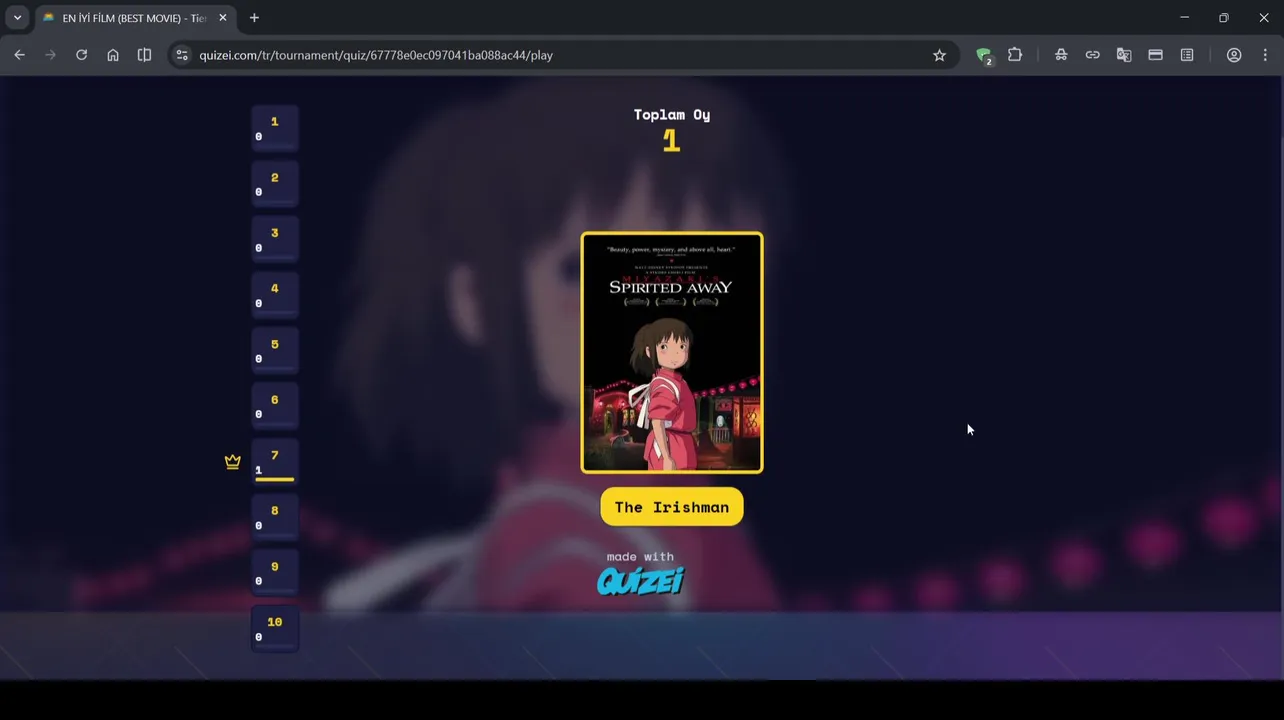
Task: Open the tab search dropdown
Action: 17,18
